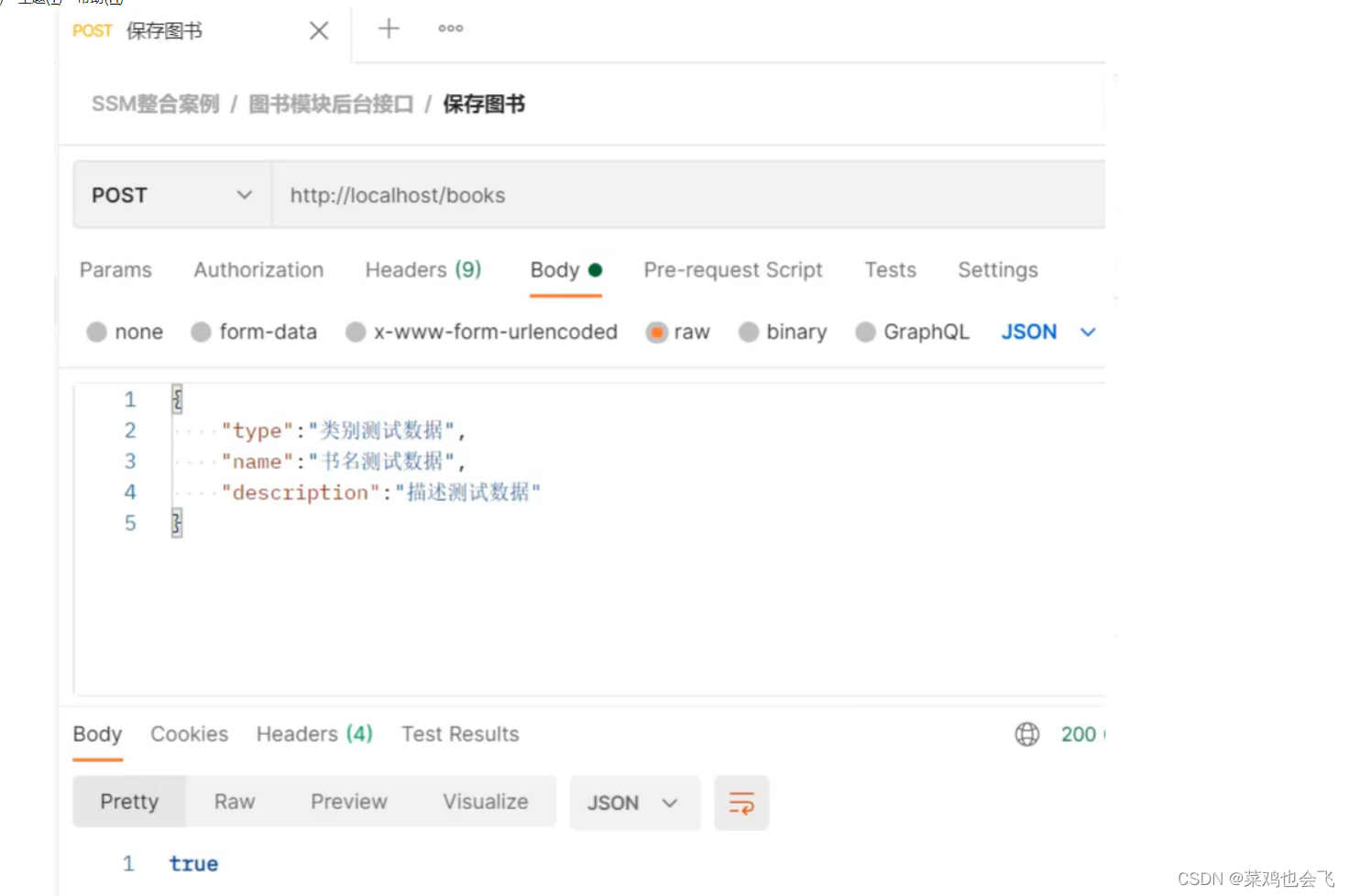Switch to the Authorization tab
This screenshot has height=896, width=1349.
click(258, 270)
